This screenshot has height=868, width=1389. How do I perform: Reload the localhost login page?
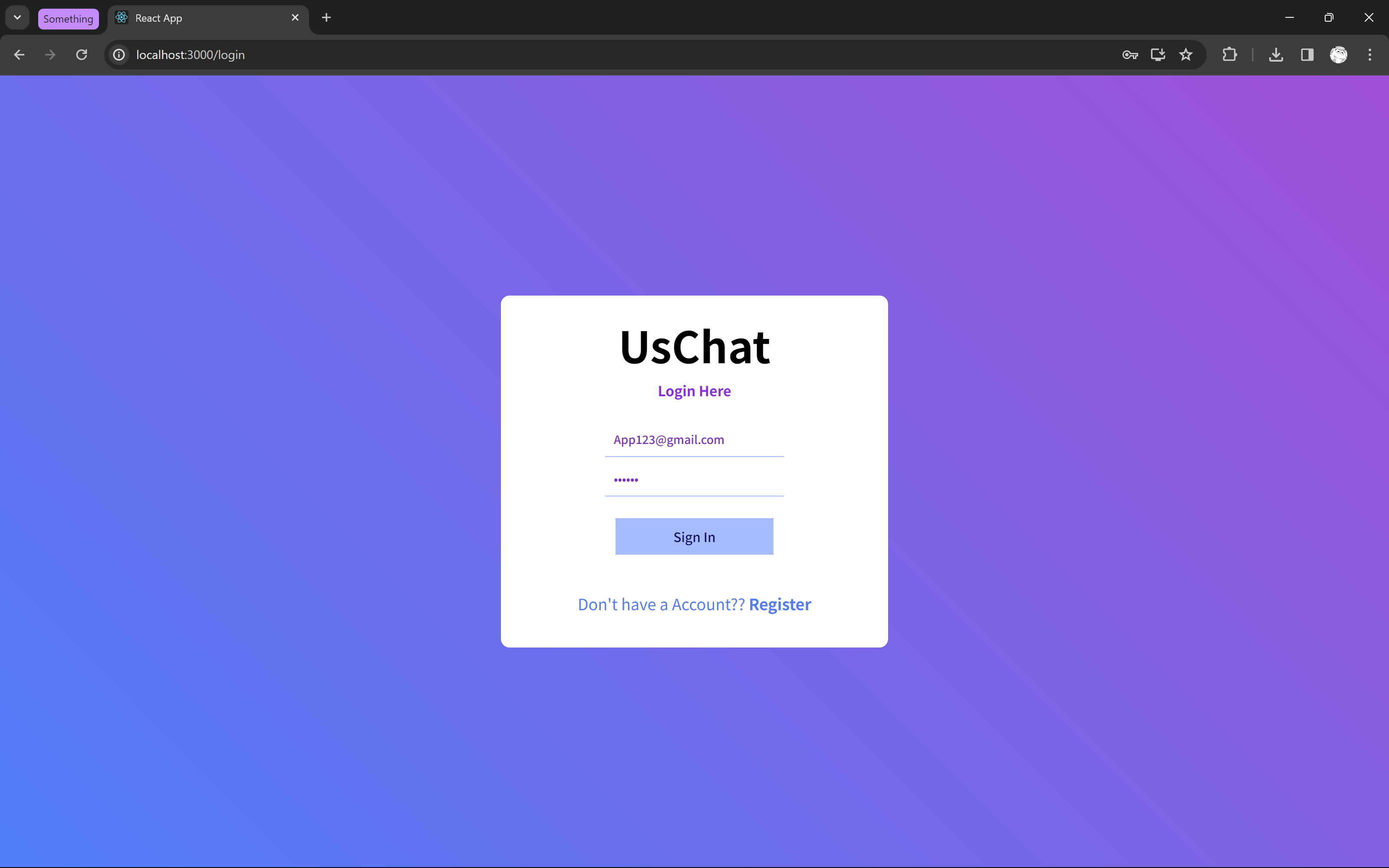[x=82, y=55]
